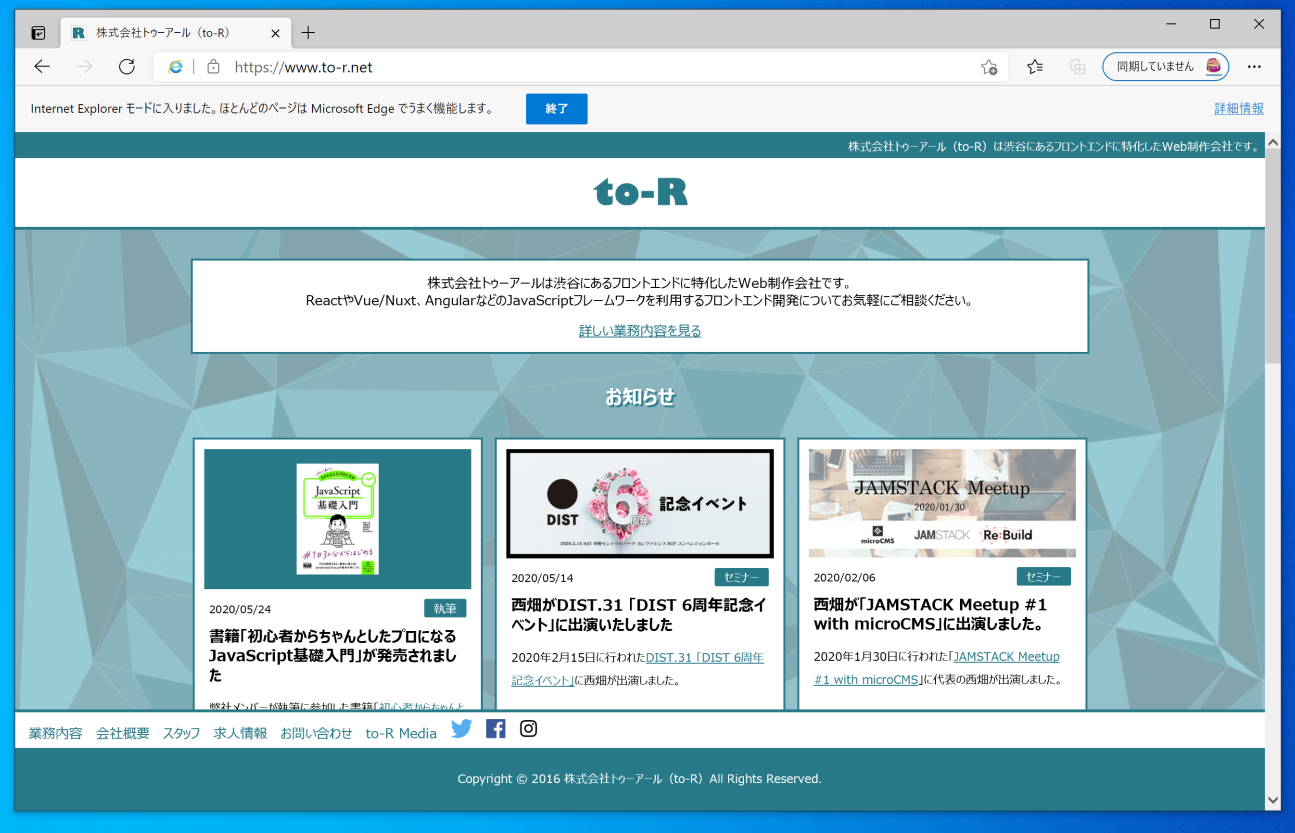
Task: Click the site permissions icon in address bar
Action: point(214,66)
